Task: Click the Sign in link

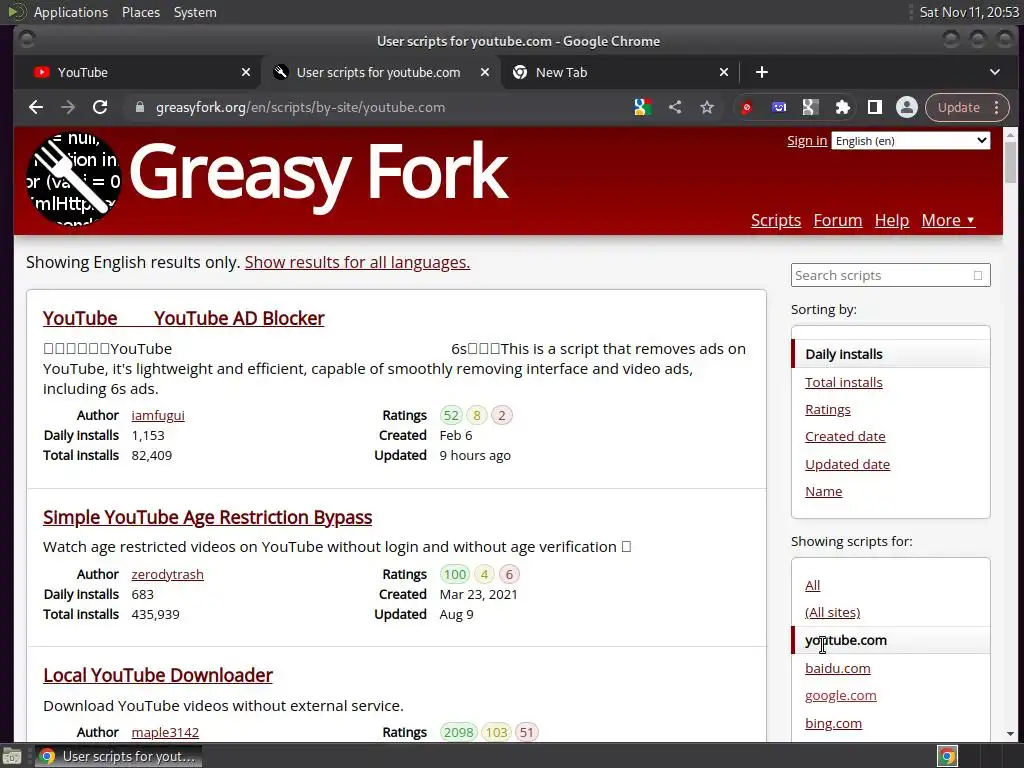Action: click(x=807, y=140)
